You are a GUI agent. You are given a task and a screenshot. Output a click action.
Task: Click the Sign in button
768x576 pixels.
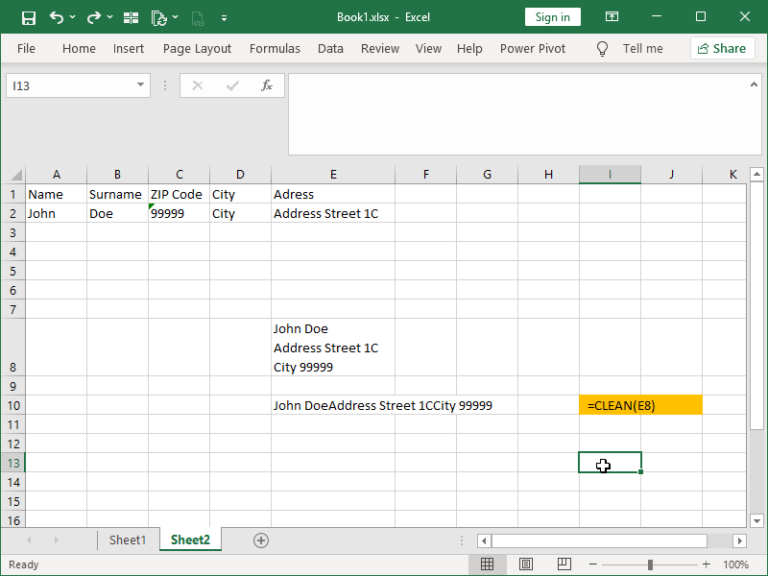click(x=552, y=17)
